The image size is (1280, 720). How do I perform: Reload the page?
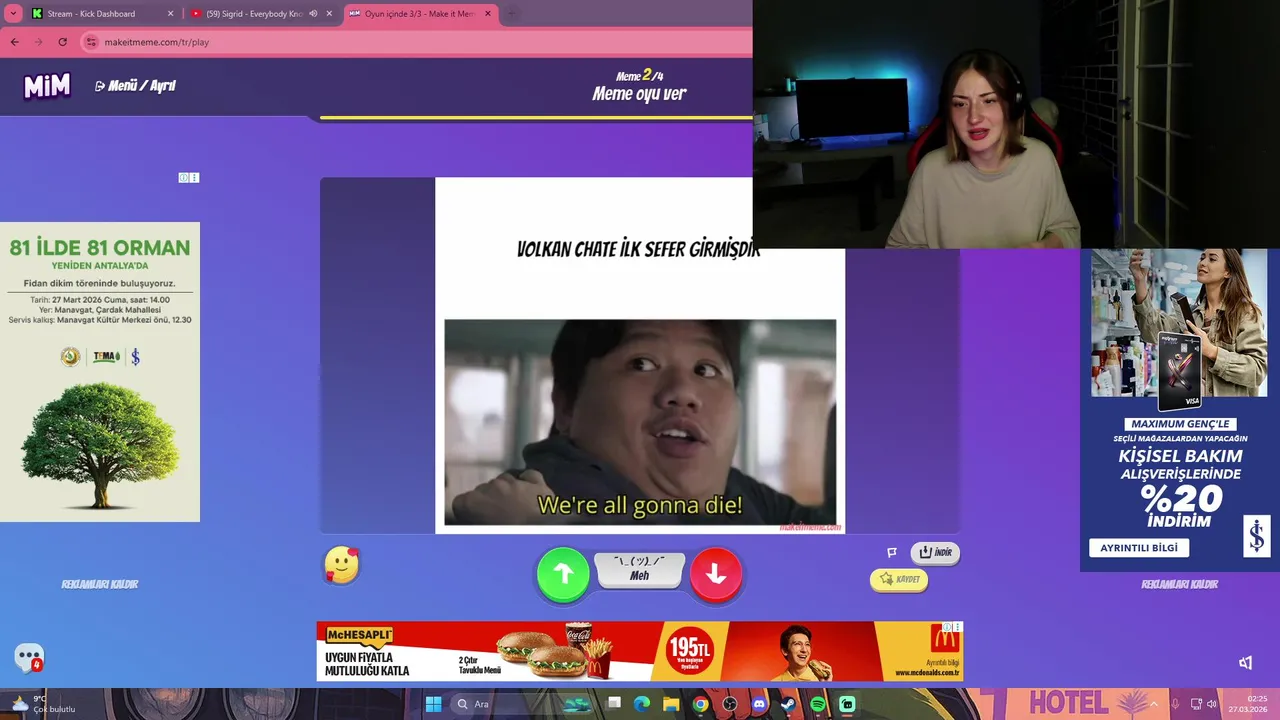click(62, 42)
